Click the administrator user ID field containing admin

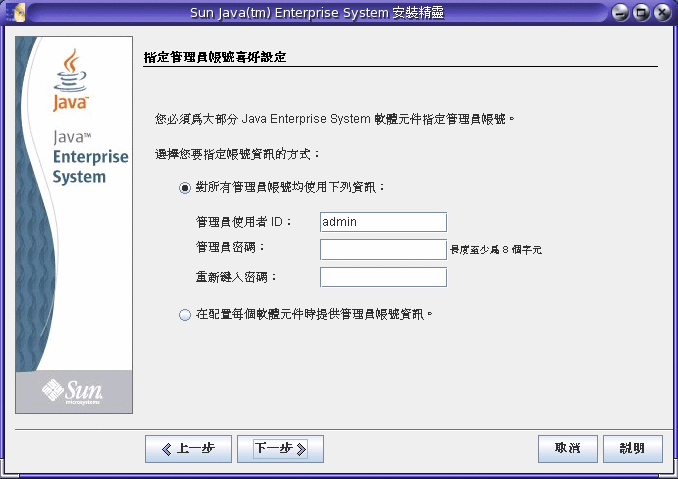pyautogui.click(x=383, y=222)
